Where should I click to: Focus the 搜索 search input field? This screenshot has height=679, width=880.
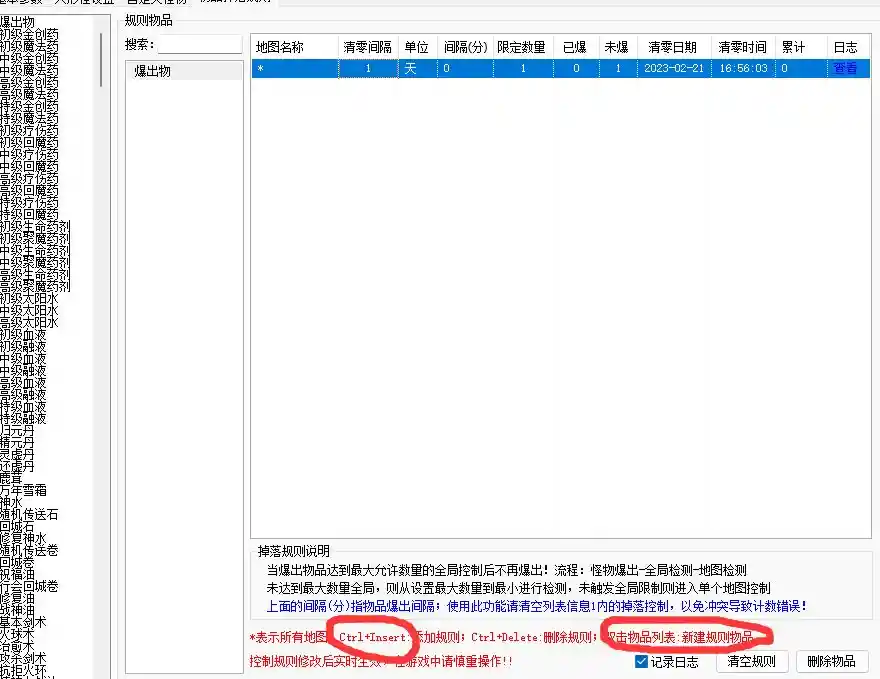(200, 44)
